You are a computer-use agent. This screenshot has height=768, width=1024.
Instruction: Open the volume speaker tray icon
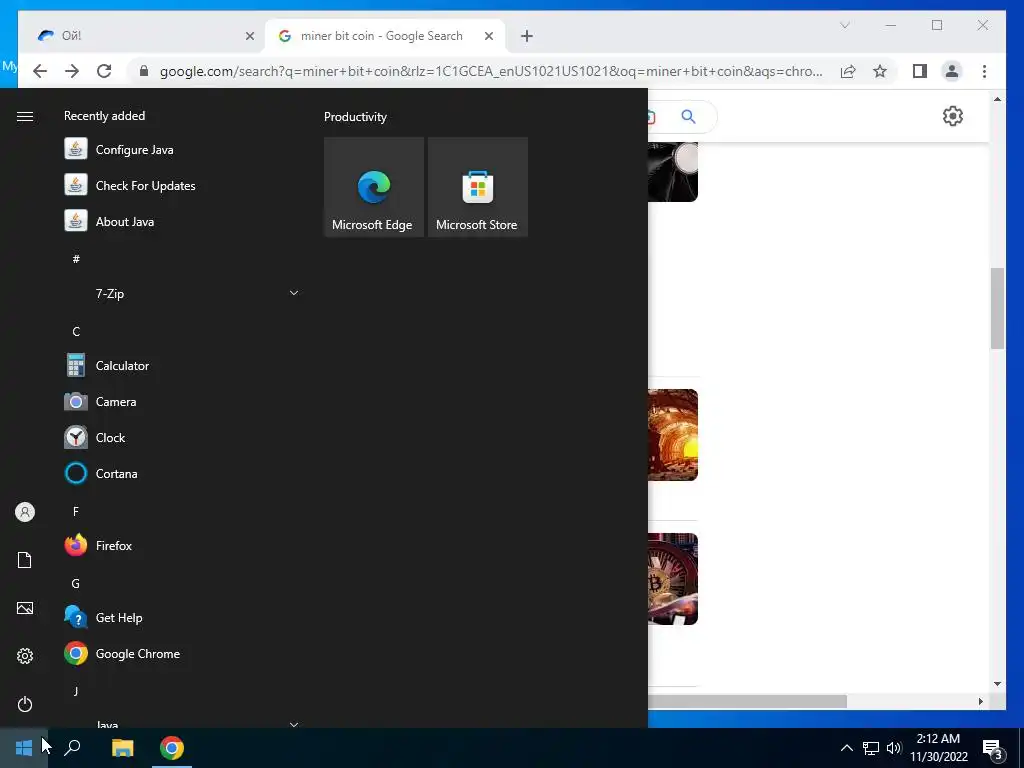click(x=894, y=748)
